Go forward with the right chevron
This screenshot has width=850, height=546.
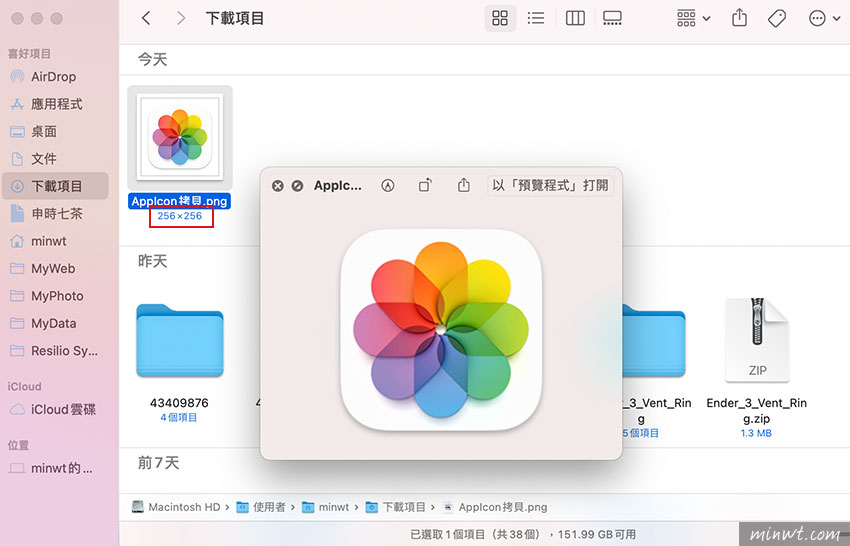pyautogui.click(x=181, y=18)
